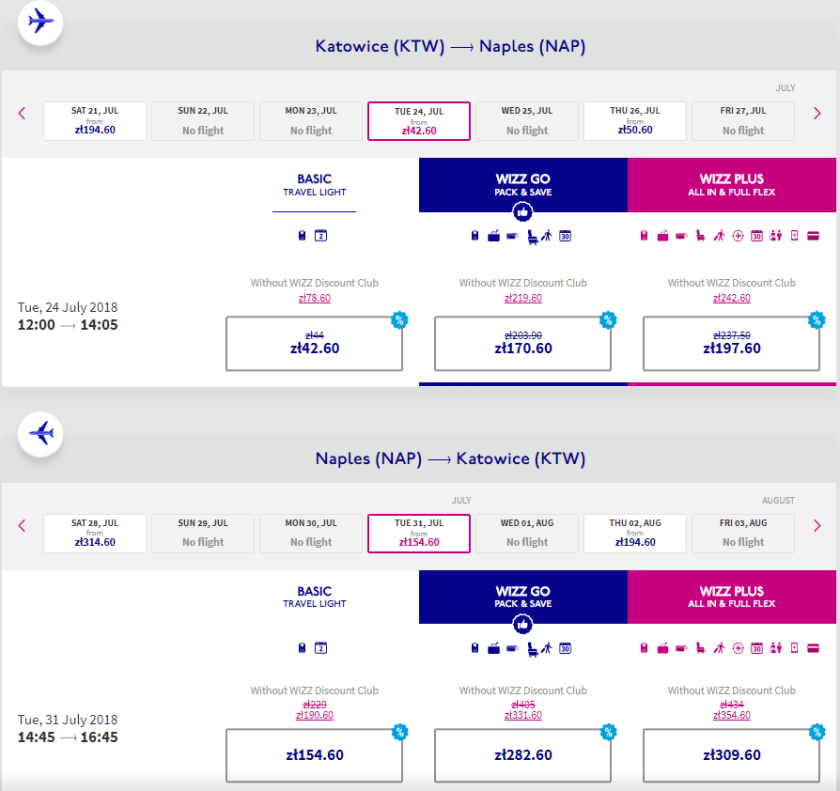This screenshot has width=840, height=791.
Task: Select THU 02 AUG return date tab
Action: pos(635,533)
